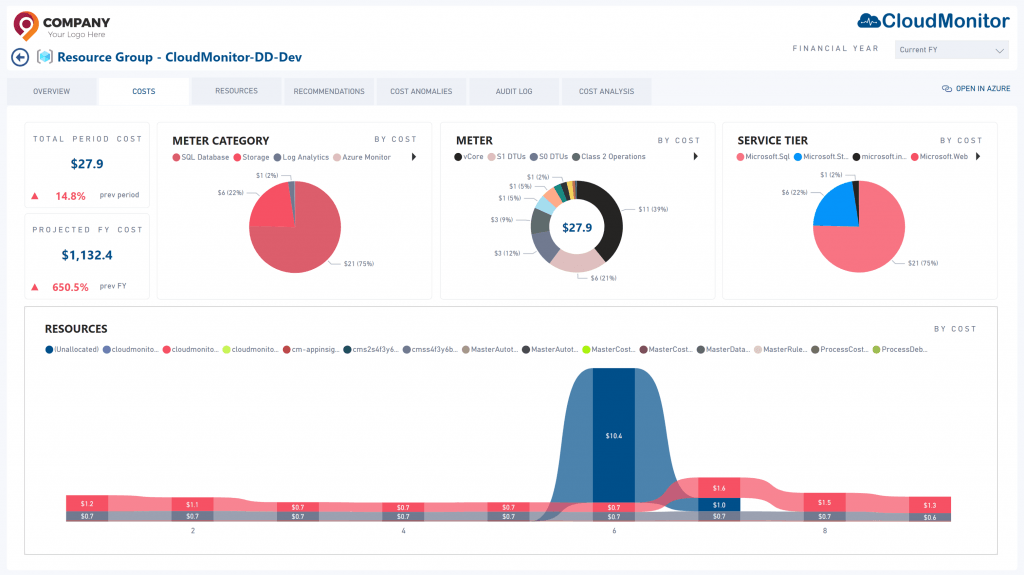Select MasterRule.. in Resources legend

coord(781,350)
